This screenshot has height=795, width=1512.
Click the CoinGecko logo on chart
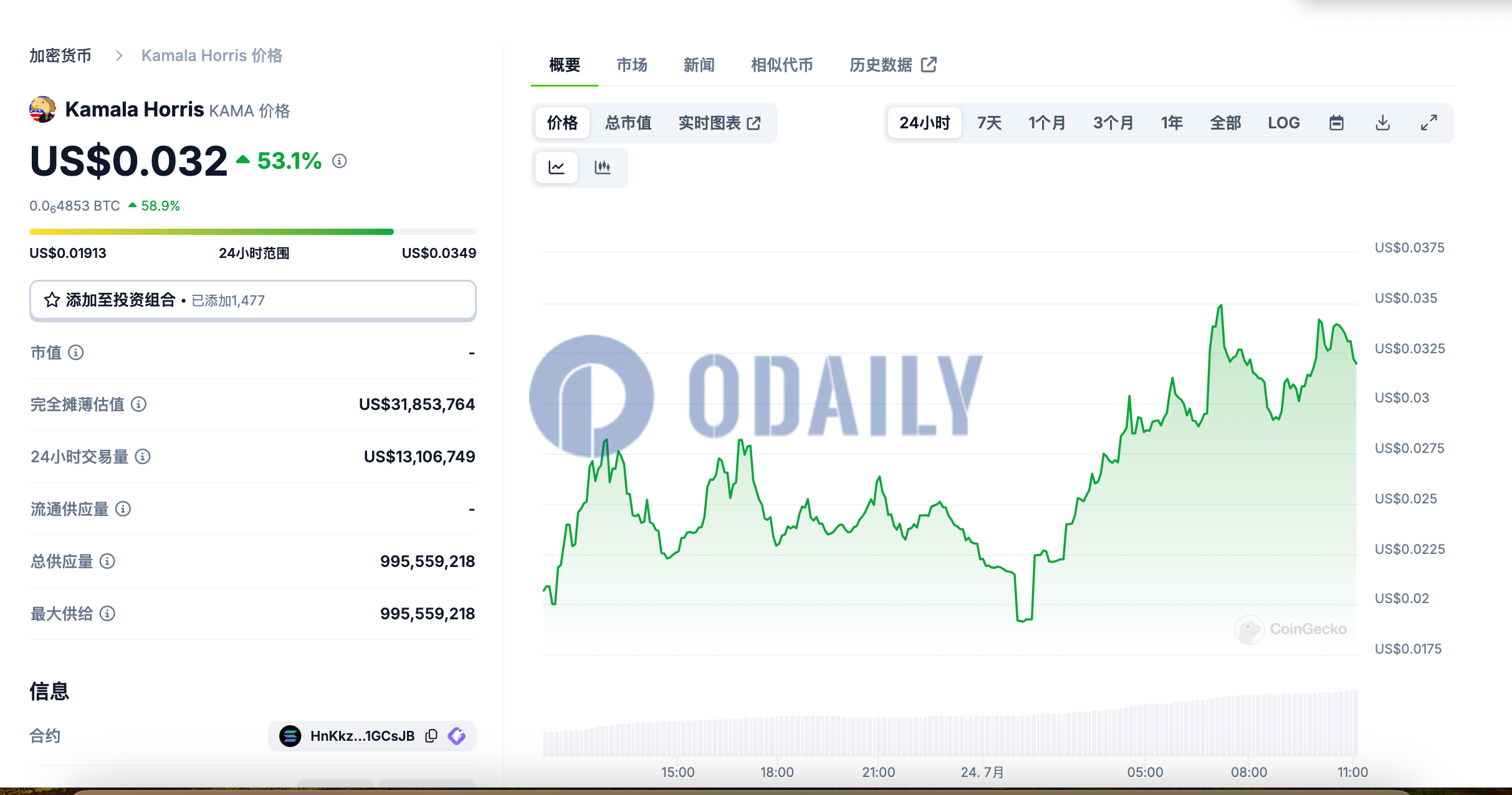click(1291, 629)
